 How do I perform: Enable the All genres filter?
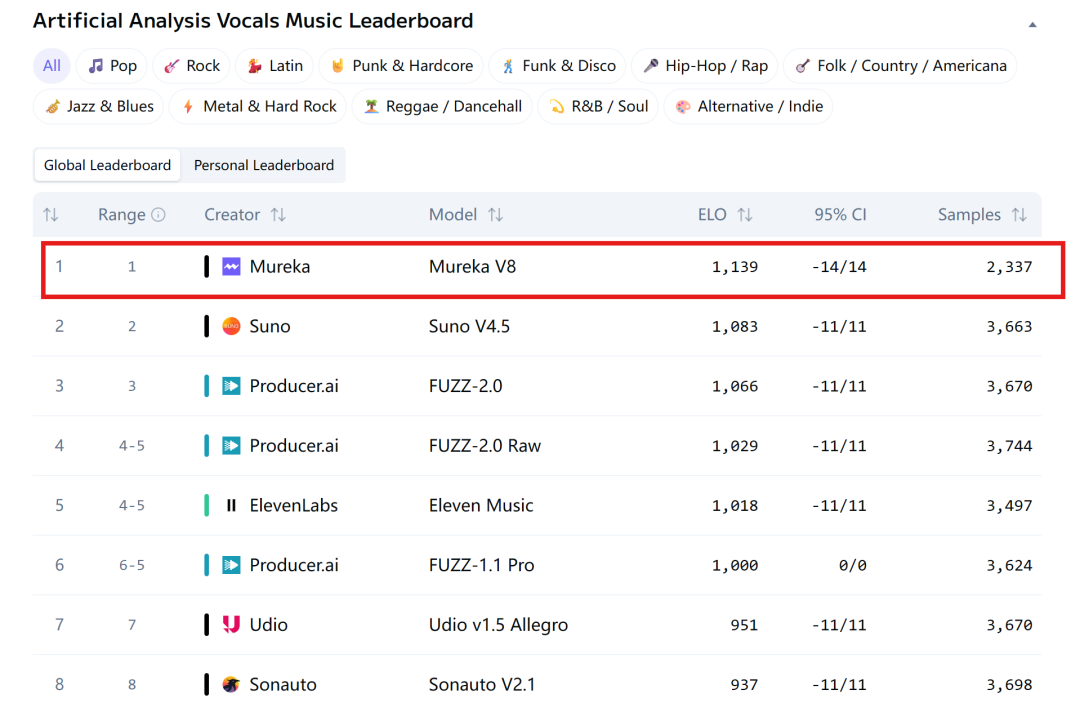(x=52, y=66)
